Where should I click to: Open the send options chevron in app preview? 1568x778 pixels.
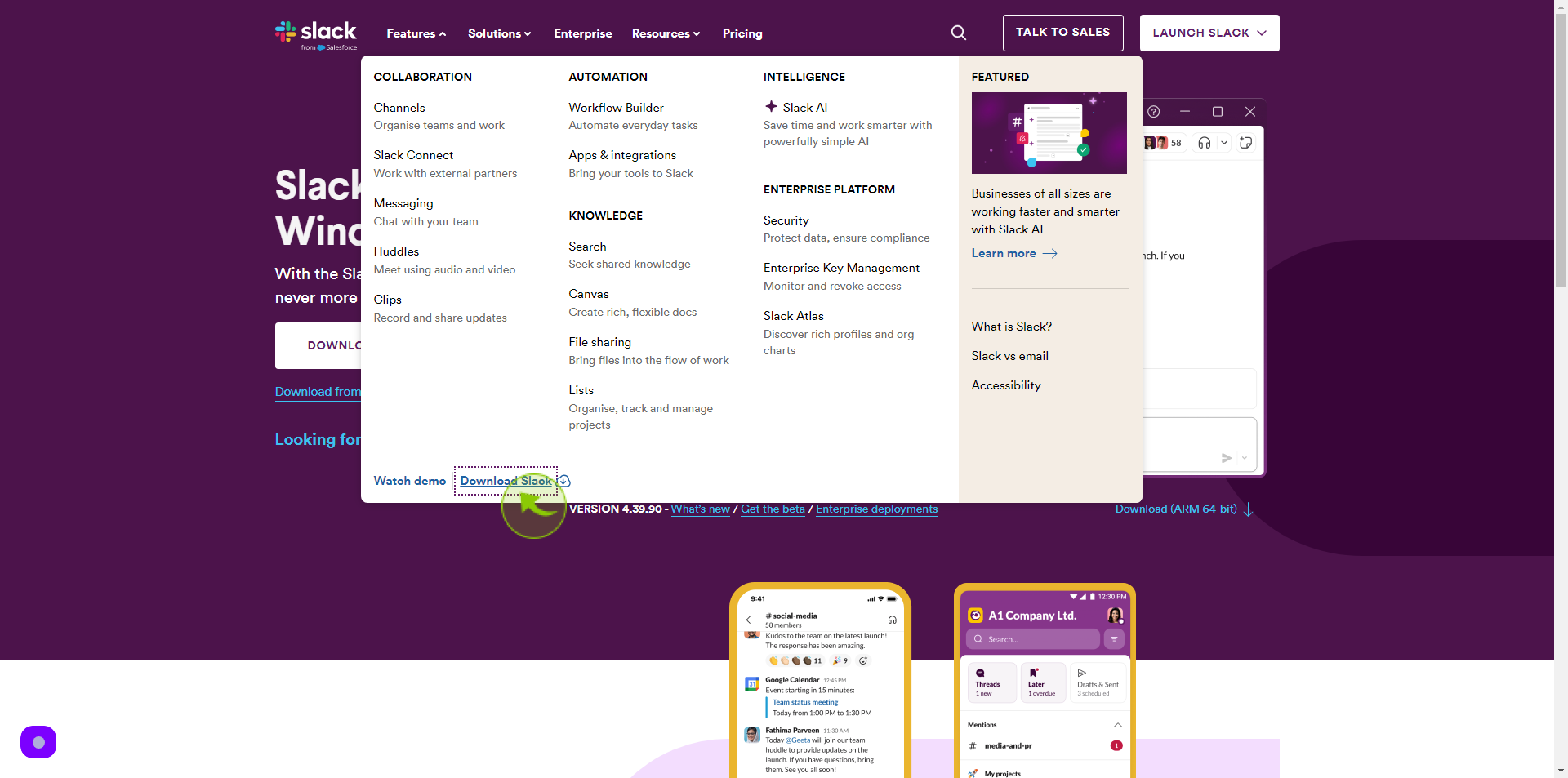click(x=1245, y=458)
